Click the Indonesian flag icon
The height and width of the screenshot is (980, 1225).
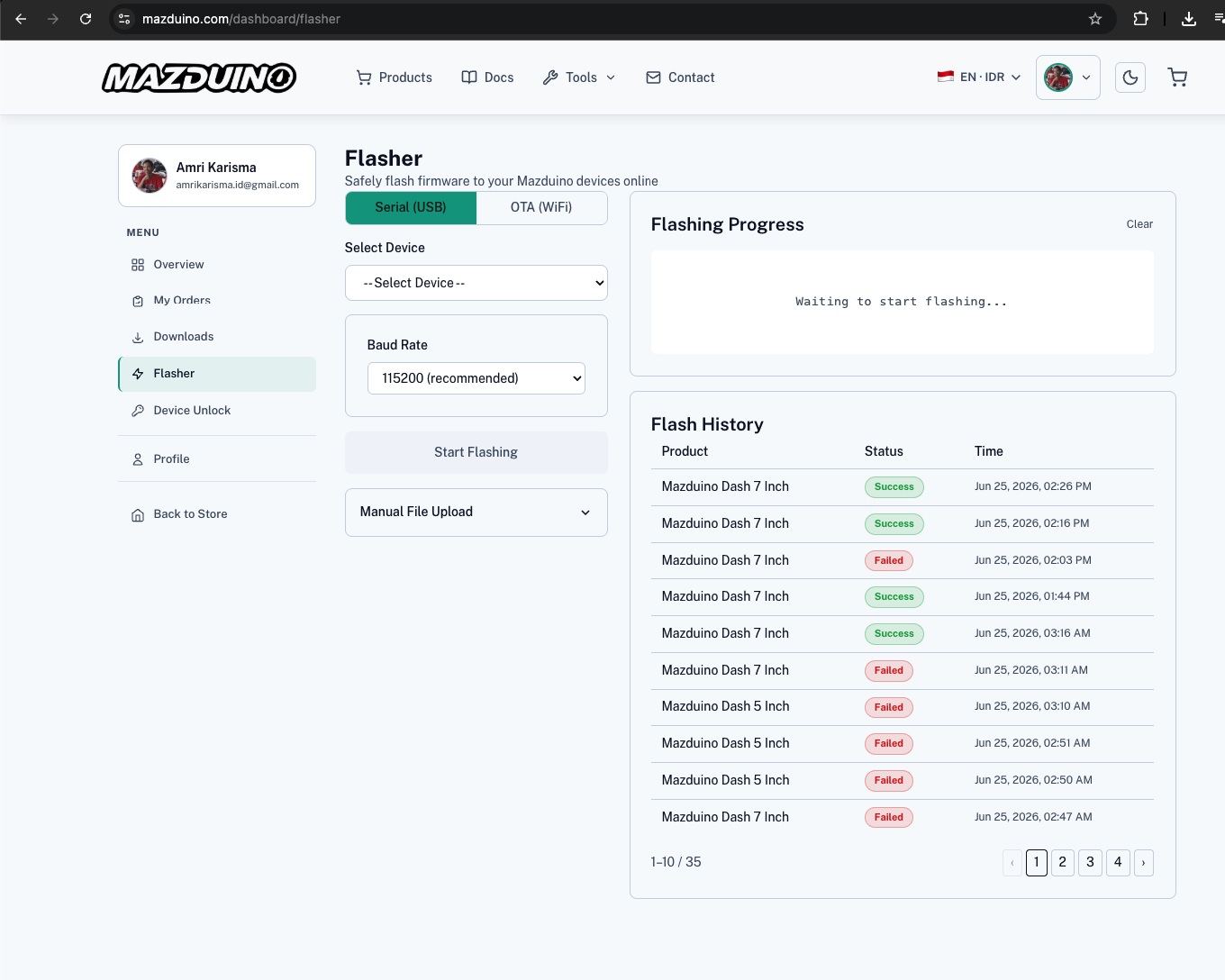coord(946,77)
